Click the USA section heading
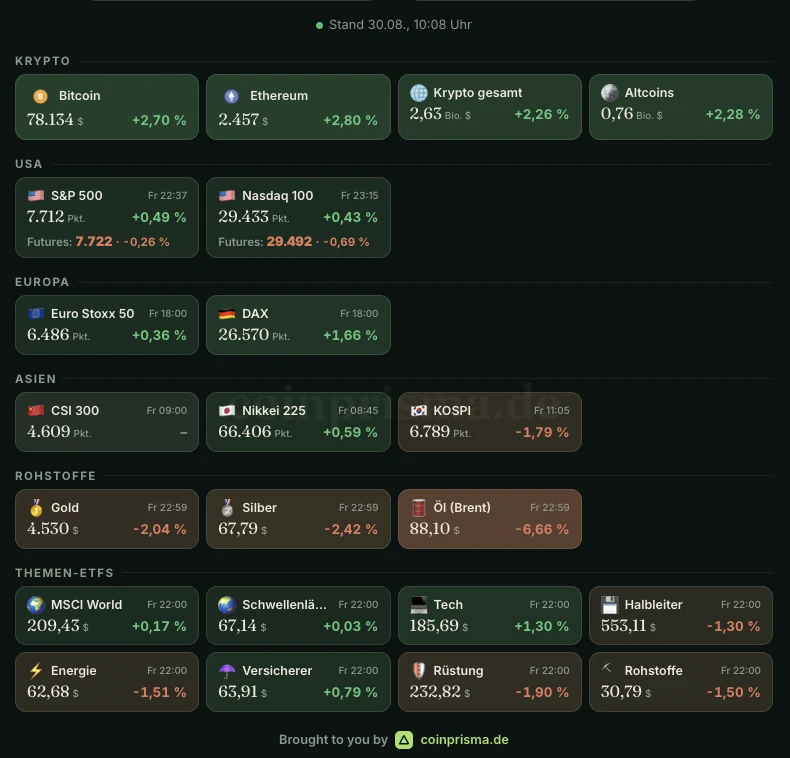The width and height of the screenshot is (790, 758). pyautogui.click(x=29, y=164)
